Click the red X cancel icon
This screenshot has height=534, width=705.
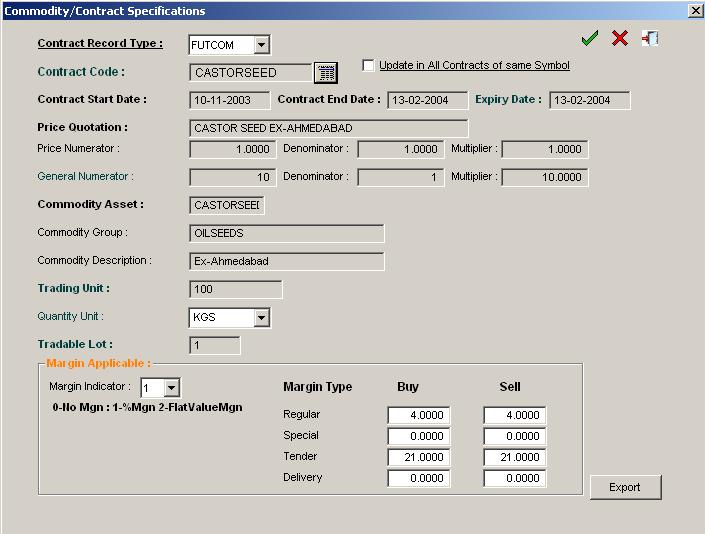(x=620, y=39)
